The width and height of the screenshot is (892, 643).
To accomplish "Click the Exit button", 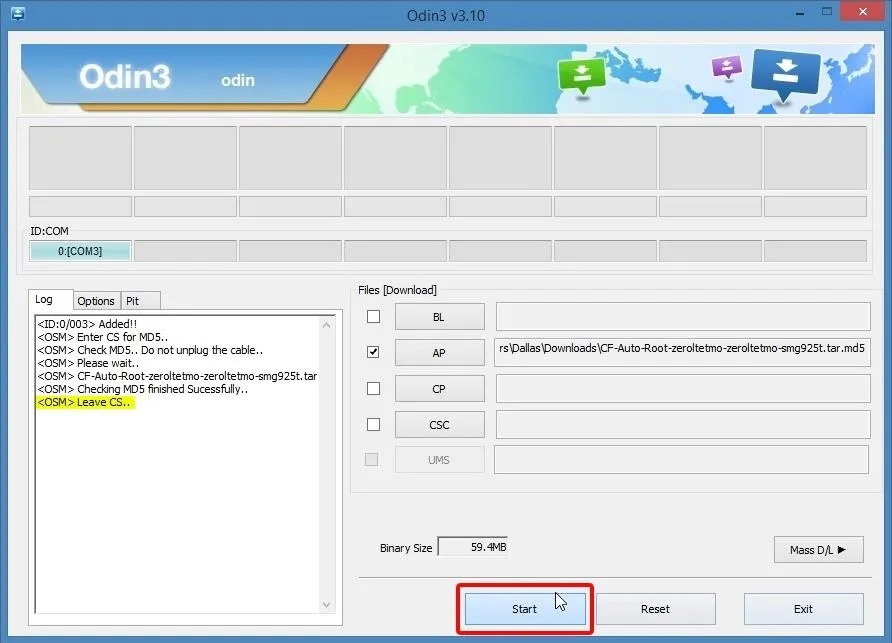I will 803,609.
